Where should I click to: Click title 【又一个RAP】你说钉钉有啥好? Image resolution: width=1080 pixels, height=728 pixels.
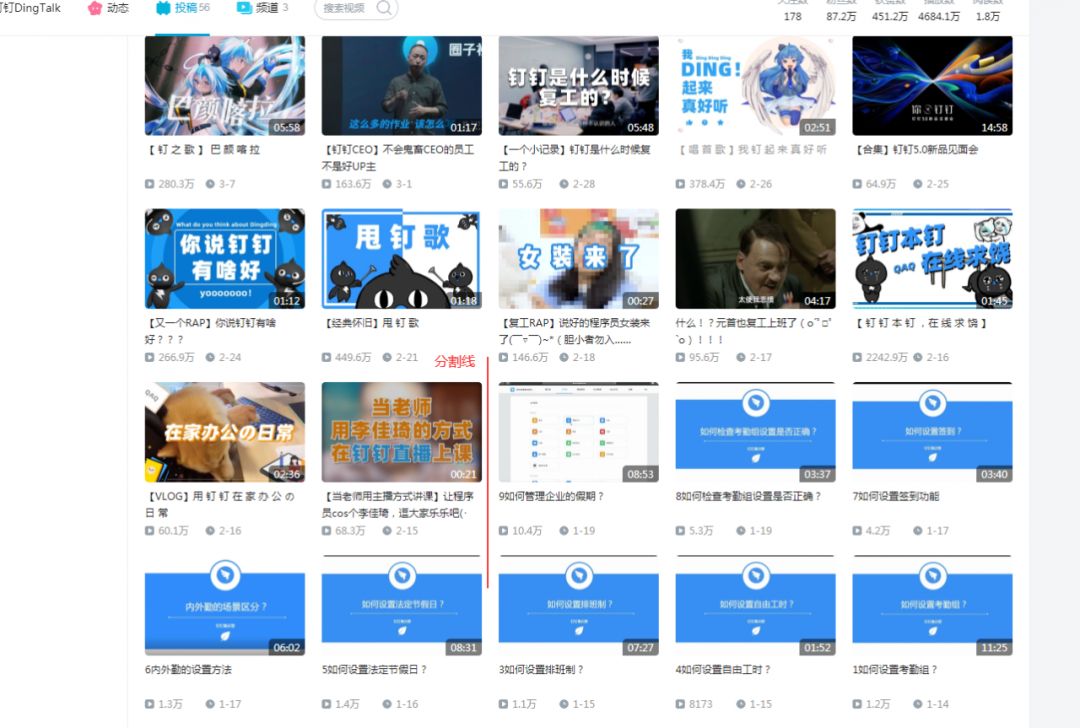[x=211, y=331]
